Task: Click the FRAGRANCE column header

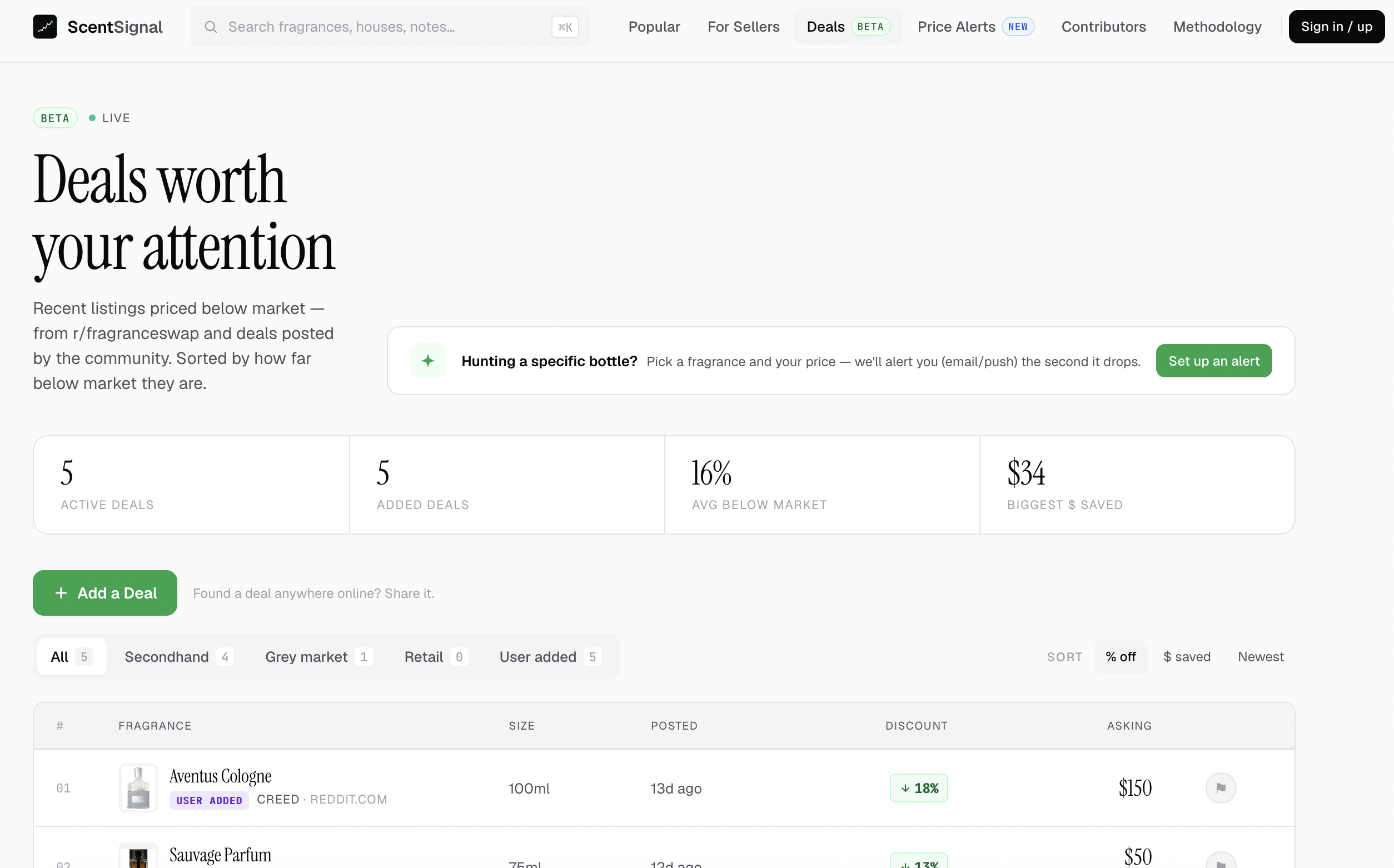Action: [155, 725]
